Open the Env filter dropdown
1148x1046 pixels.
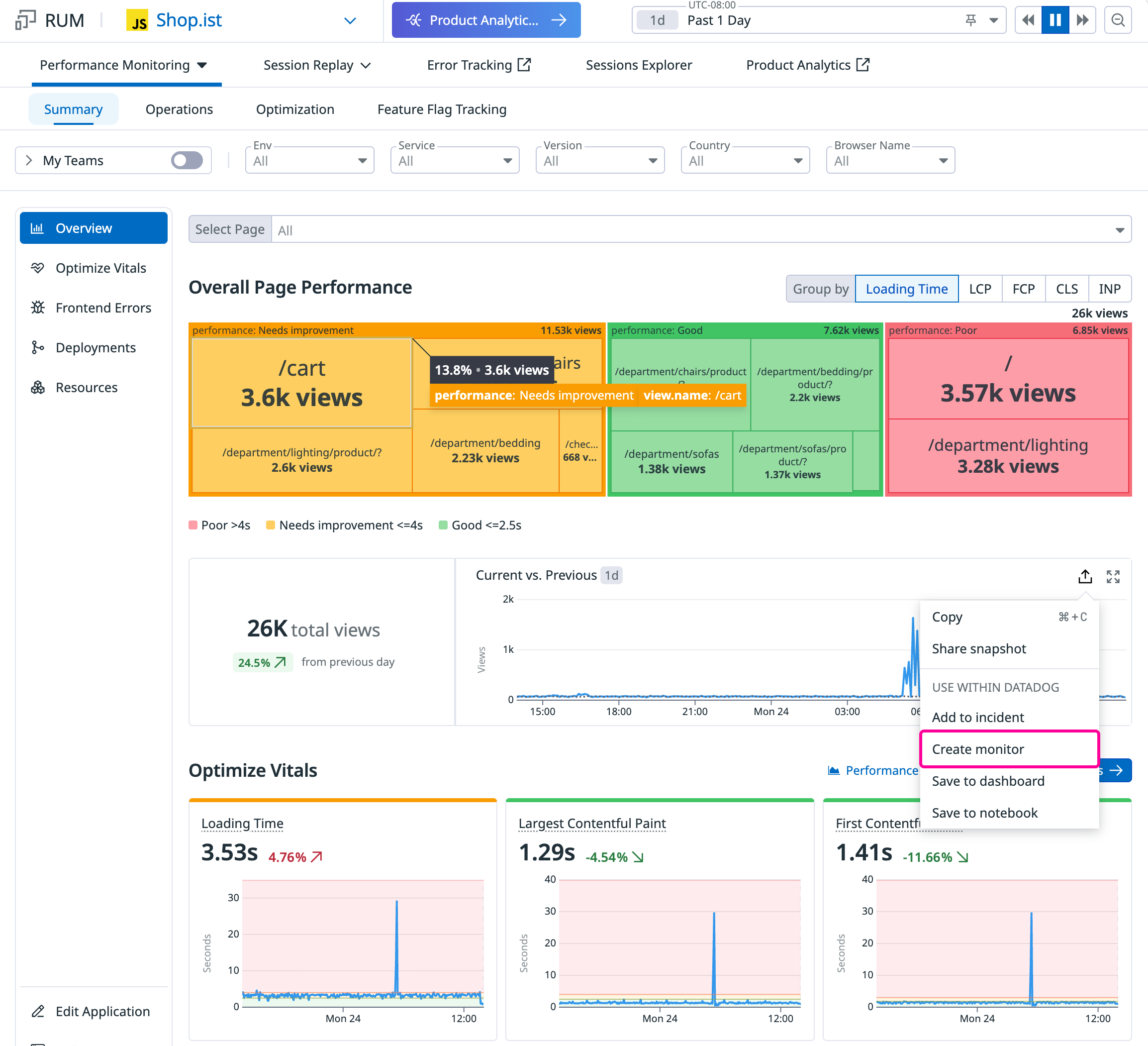tap(309, 161)
